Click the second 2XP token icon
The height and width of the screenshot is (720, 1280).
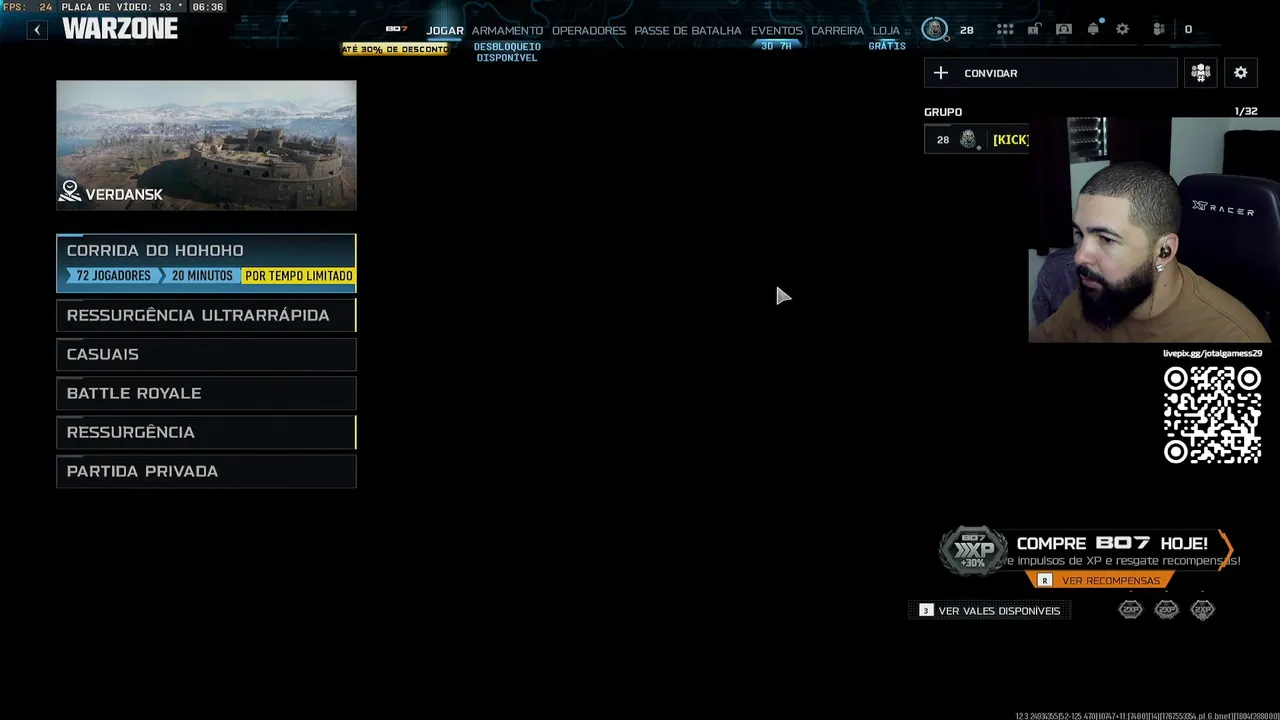pos(1167,609)
